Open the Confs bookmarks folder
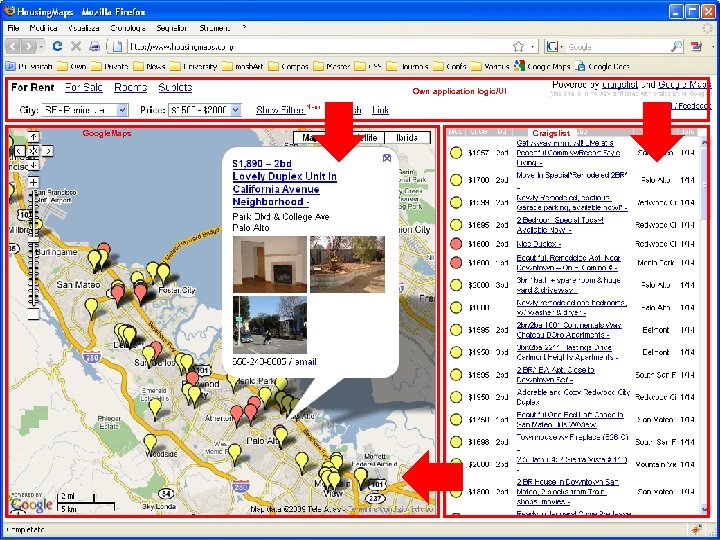Image resolution: width=720 pixels, height=540 pixels. pos(450,67)
